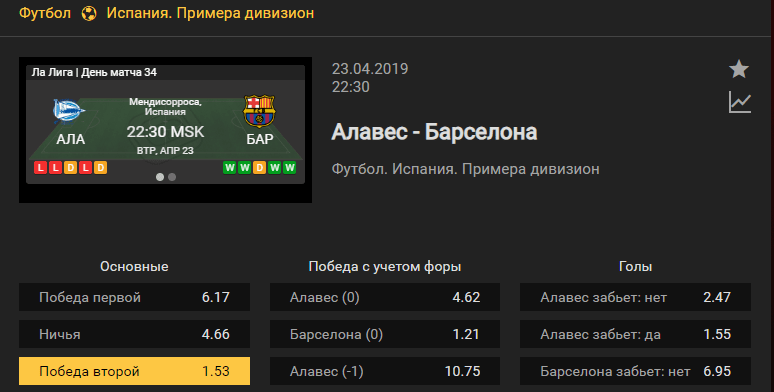The height and width of the screenshot is (392, 774).
Task: Click the football icon in breadcrumb
Action: pyautogui.click(x=89, y=13)
